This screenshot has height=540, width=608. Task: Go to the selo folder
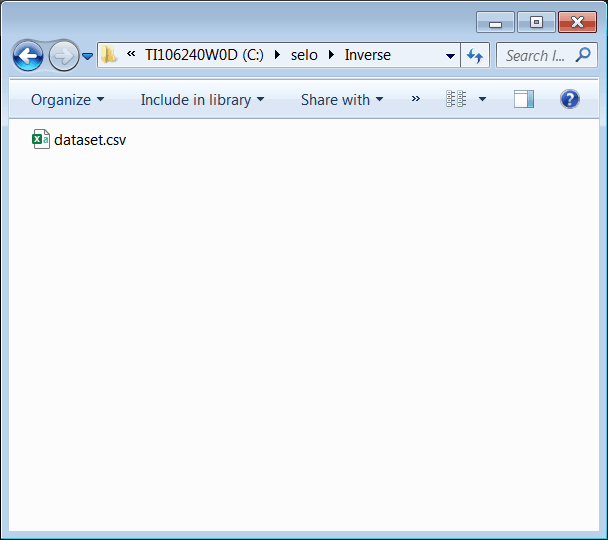point(304,55)
